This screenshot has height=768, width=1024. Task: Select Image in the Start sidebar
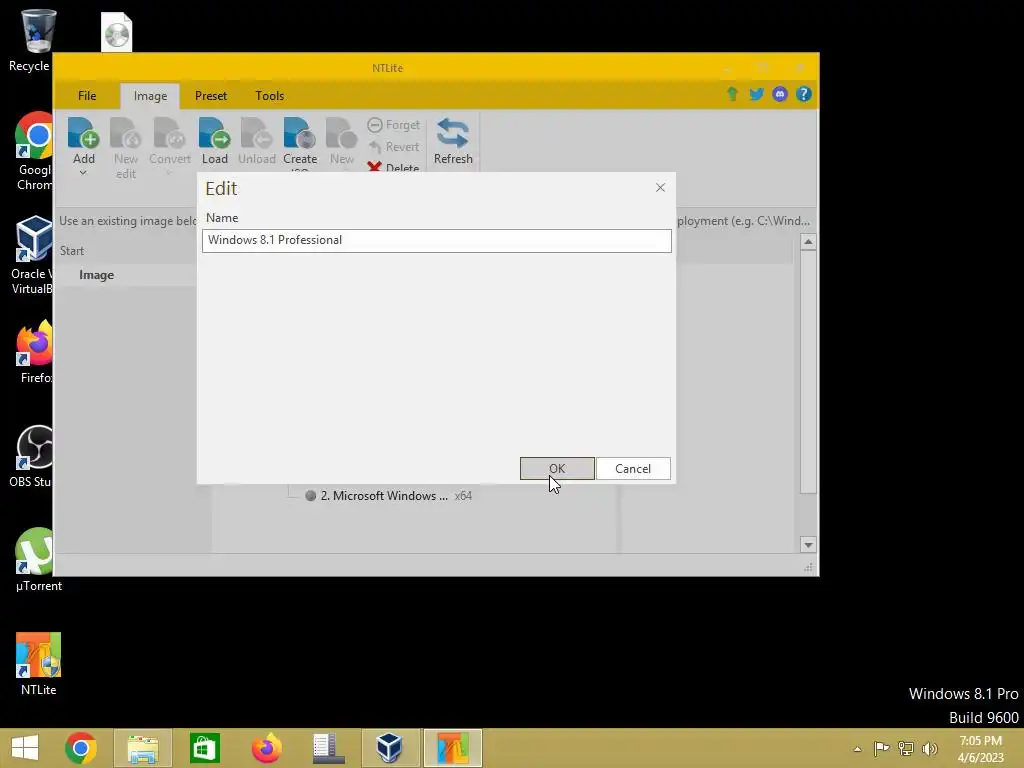(97, 275)
